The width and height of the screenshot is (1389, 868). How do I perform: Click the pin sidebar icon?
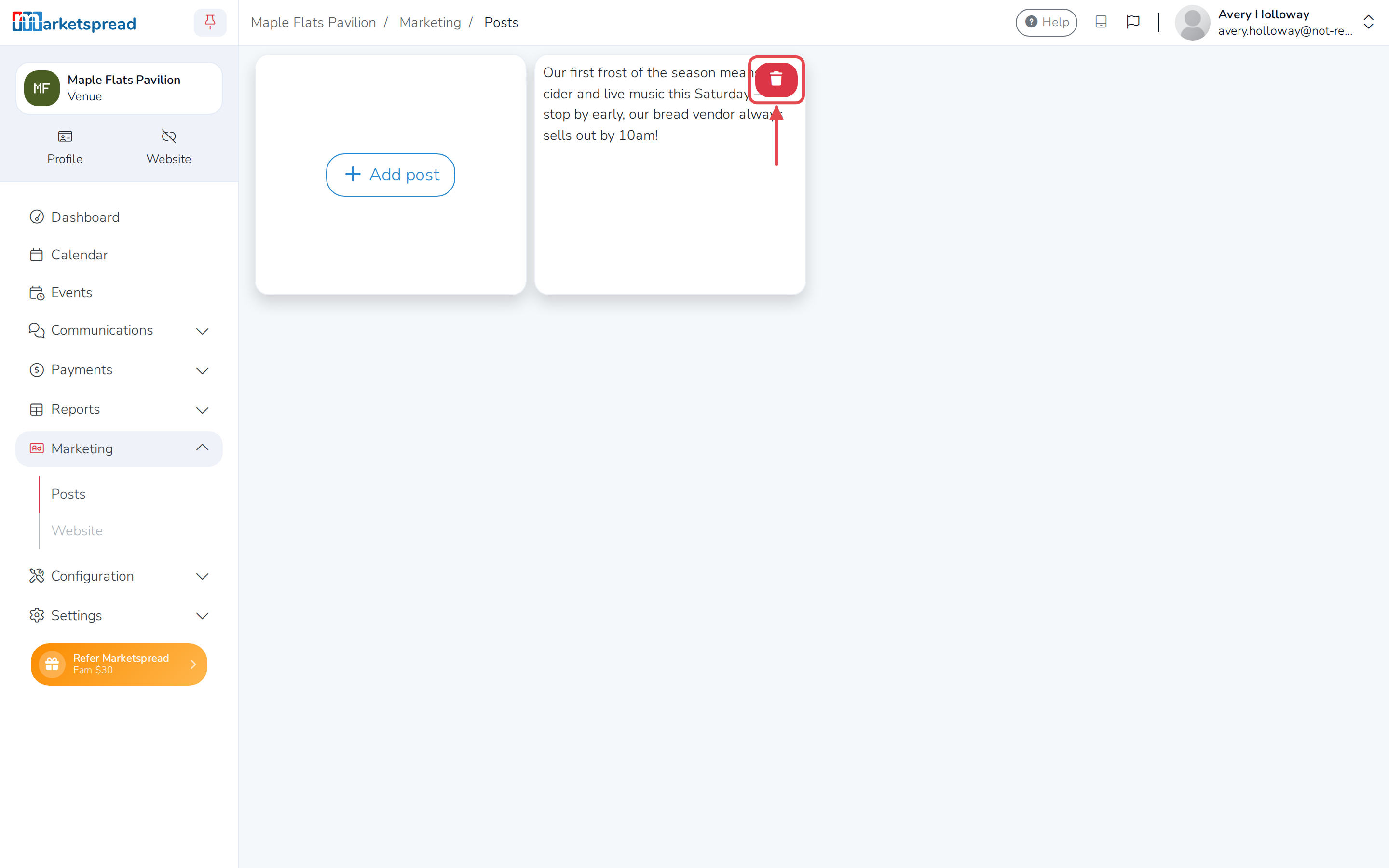pos(210,22)
